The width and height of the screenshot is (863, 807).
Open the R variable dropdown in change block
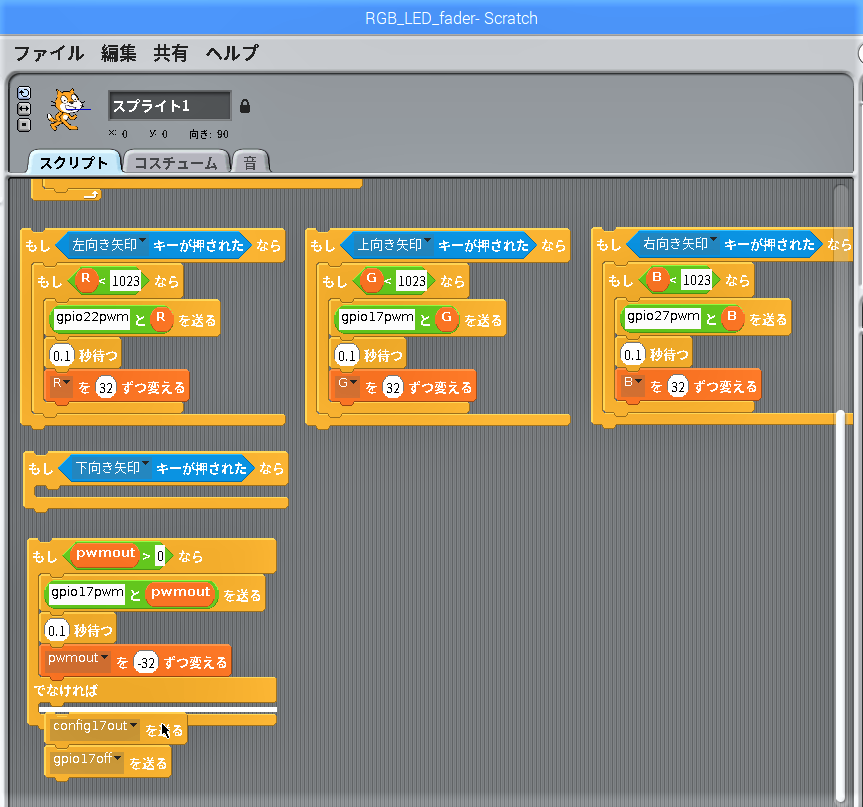(61, 384)
